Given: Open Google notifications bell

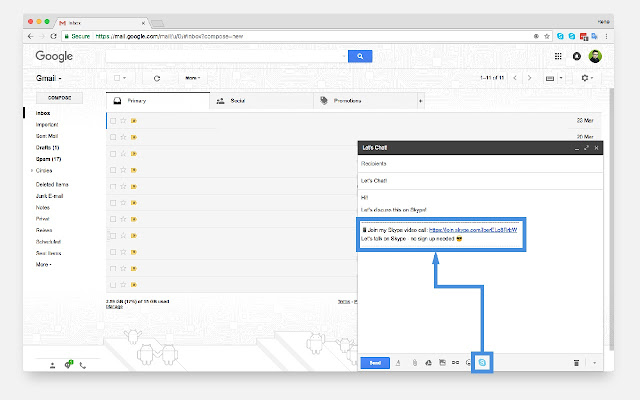Looking at the screenshot, I should [x=576, y=56].
